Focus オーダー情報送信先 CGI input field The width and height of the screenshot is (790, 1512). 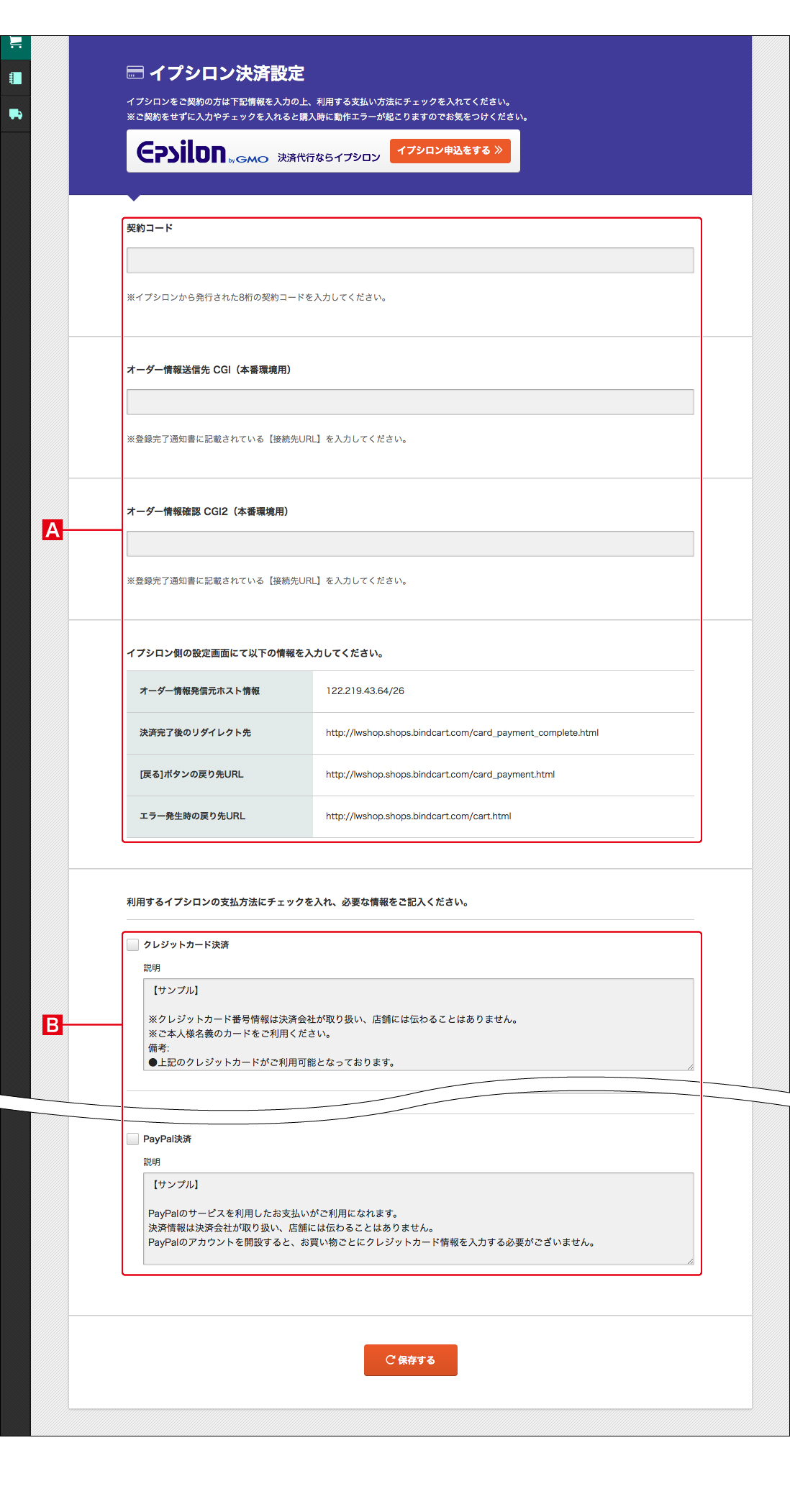410,402
